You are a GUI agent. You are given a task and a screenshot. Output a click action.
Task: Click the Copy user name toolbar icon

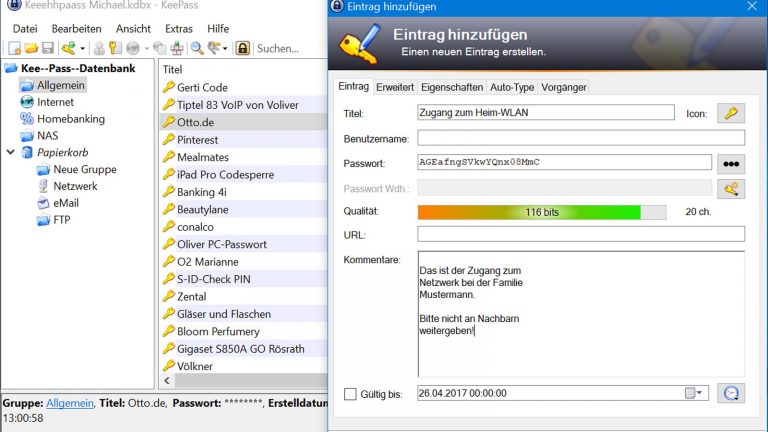point(99,48)
